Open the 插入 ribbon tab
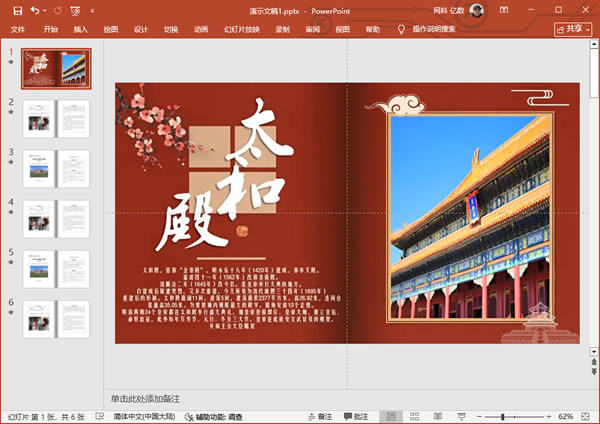Viewport: 600px width, 424px height. (81, 30)
